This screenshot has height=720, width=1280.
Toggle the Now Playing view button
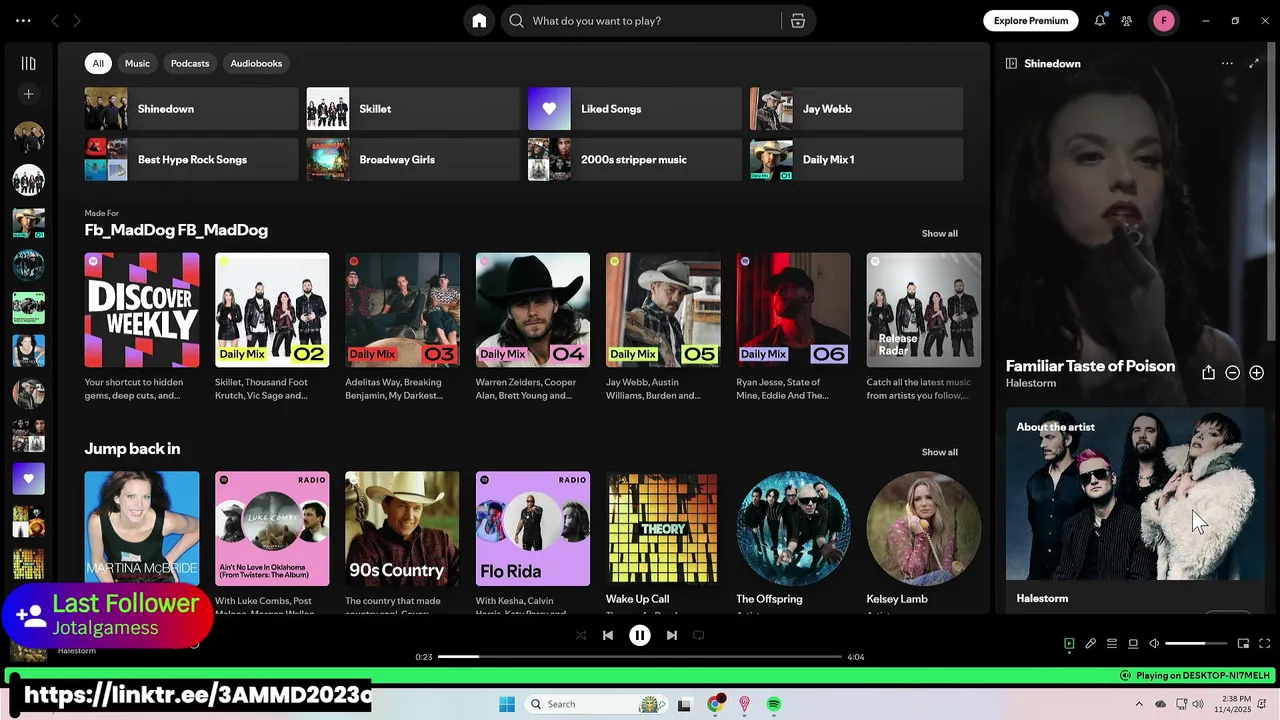coord(1069,644)
